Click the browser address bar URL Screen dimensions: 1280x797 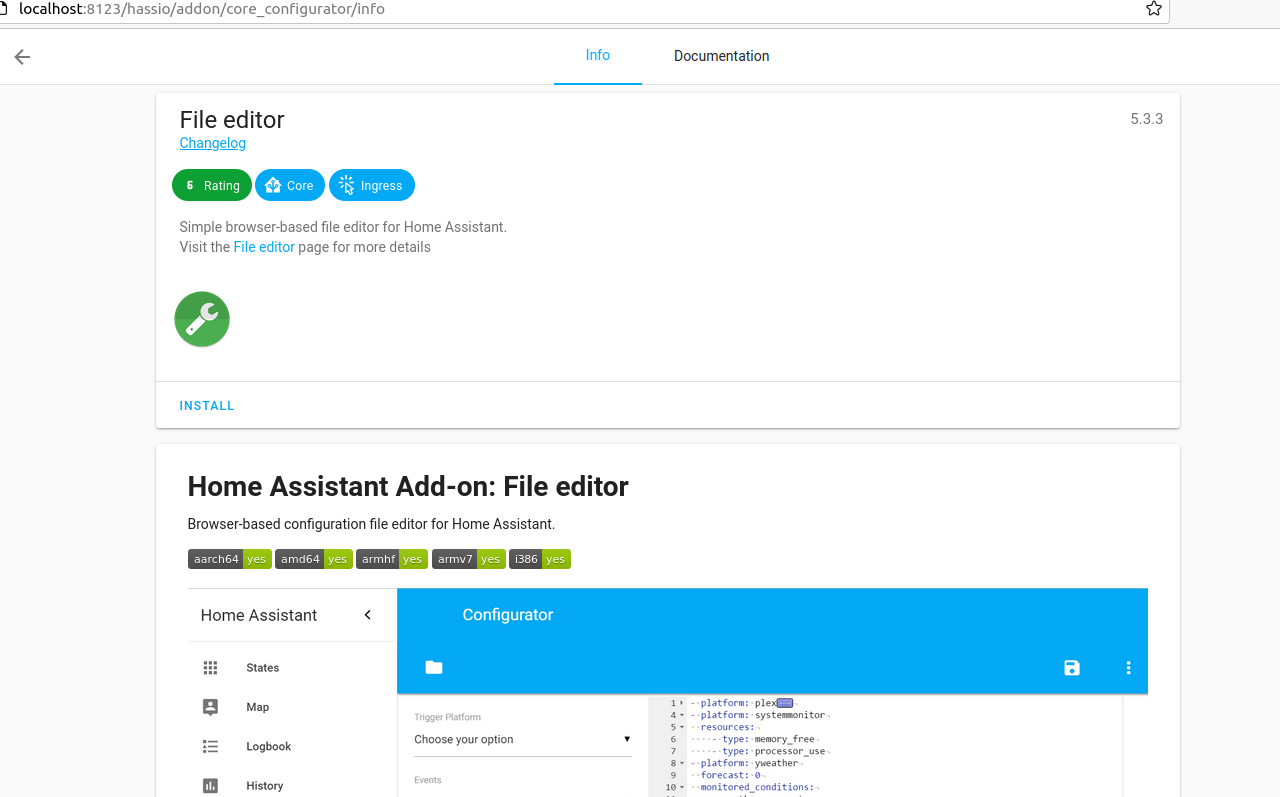pos(200,9)
